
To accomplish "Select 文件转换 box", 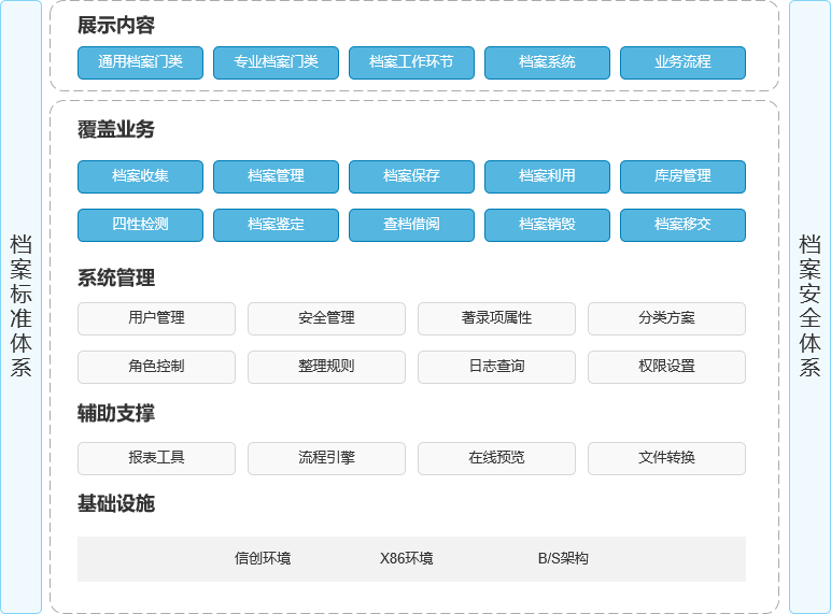I will tap(666, 458).
